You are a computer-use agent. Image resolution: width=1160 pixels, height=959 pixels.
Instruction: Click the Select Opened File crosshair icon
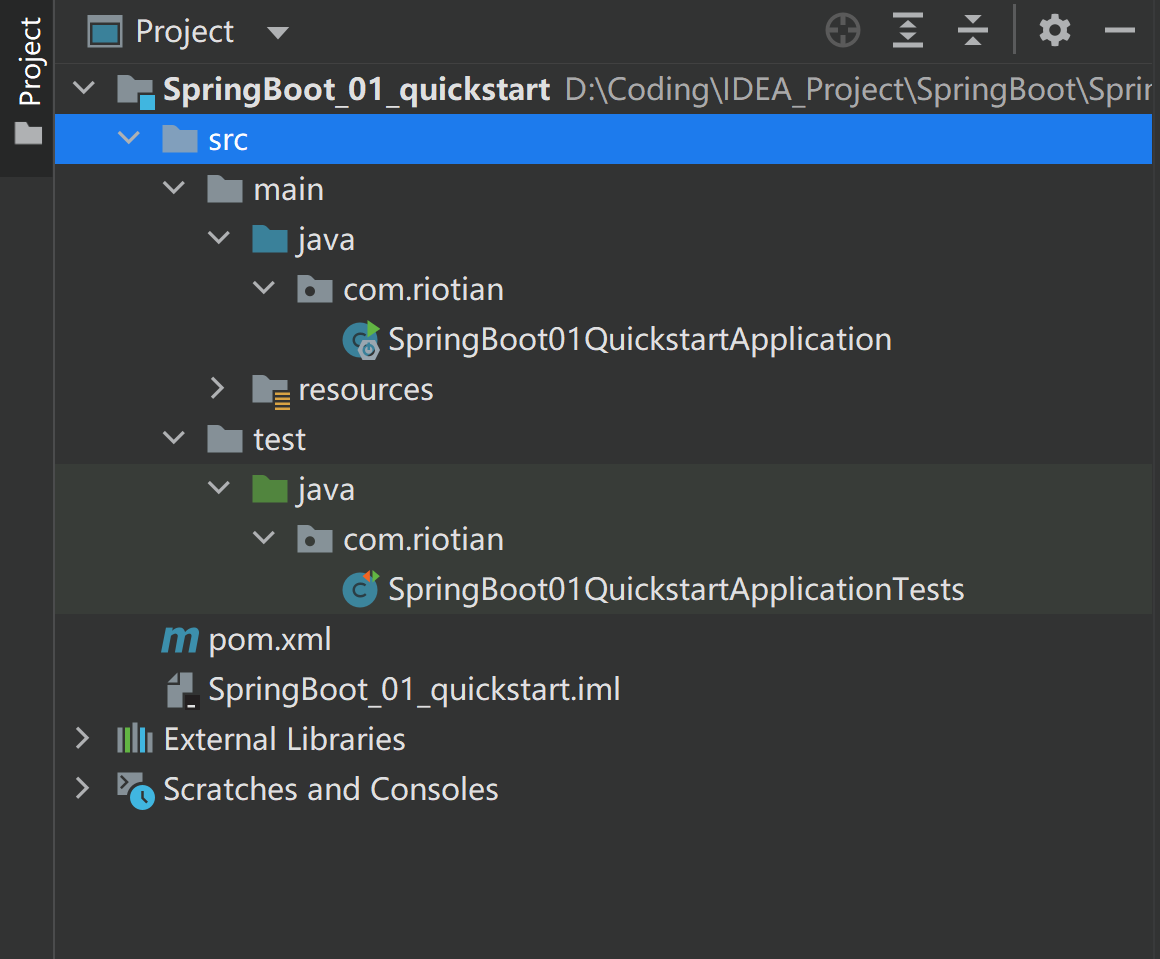point(843,32)
